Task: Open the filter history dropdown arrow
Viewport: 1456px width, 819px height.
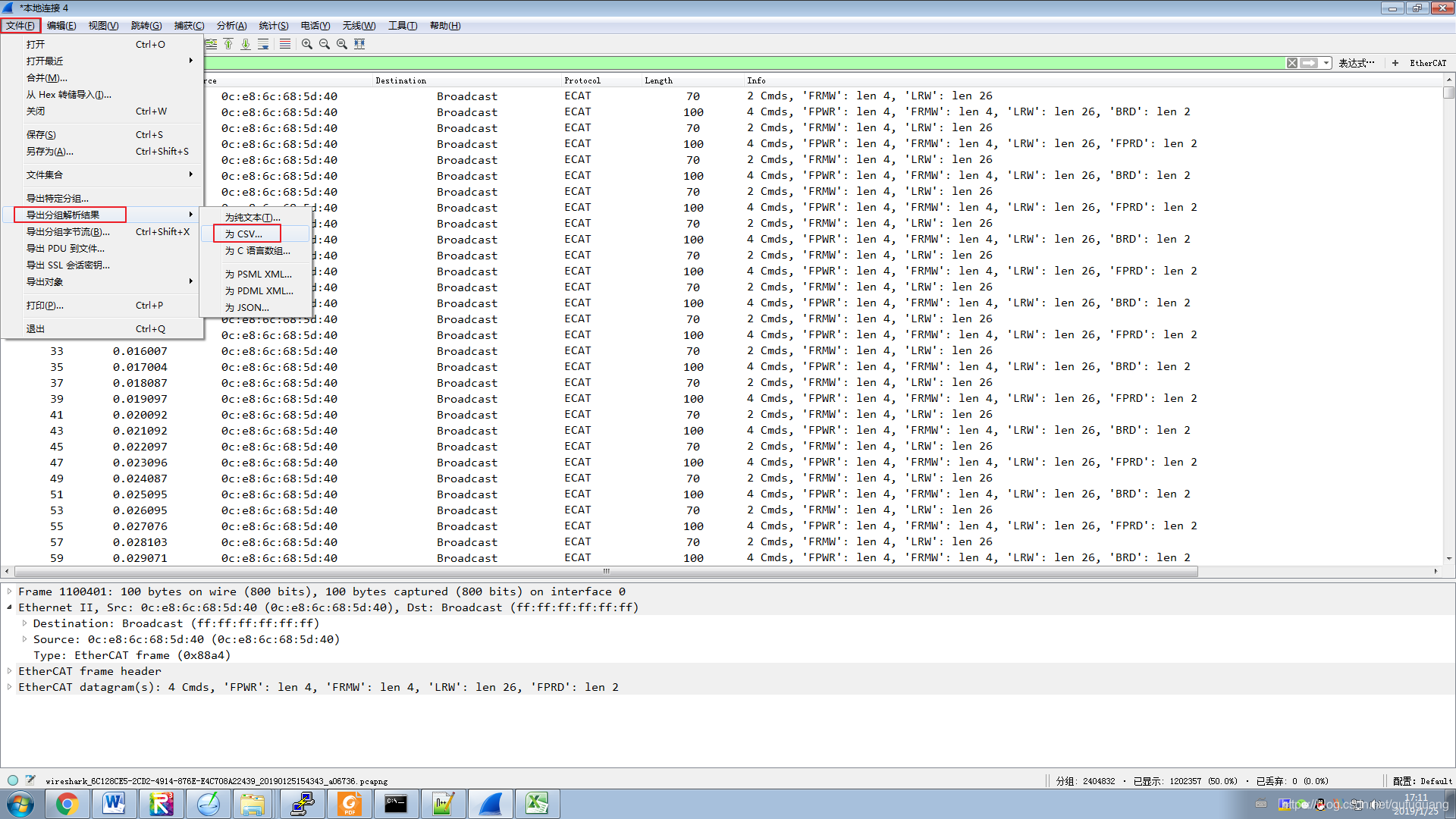Action: click(1326, 63)
